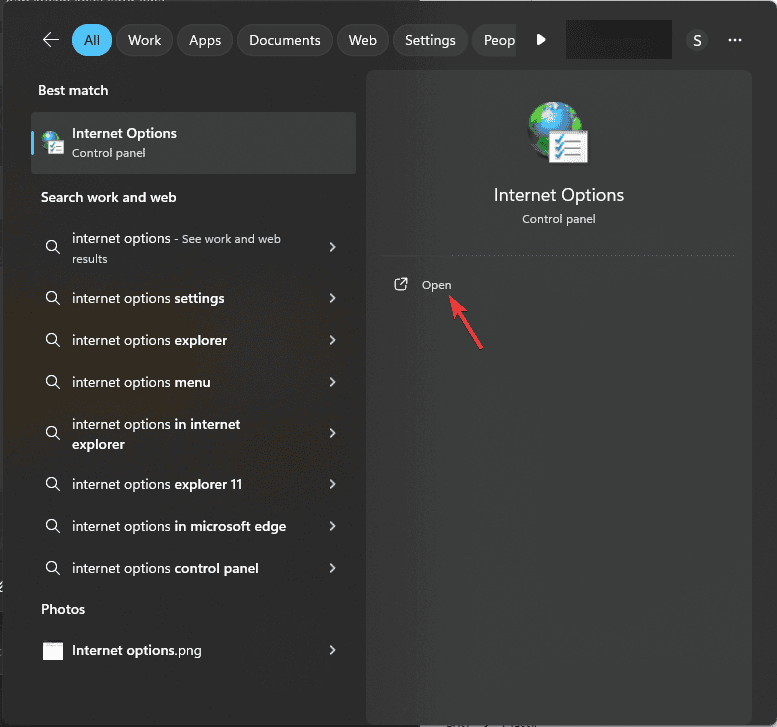Viewport: 777px width, 727px height.
Task: Click the Internet Options icon in Best match
Action: point(53,142)
